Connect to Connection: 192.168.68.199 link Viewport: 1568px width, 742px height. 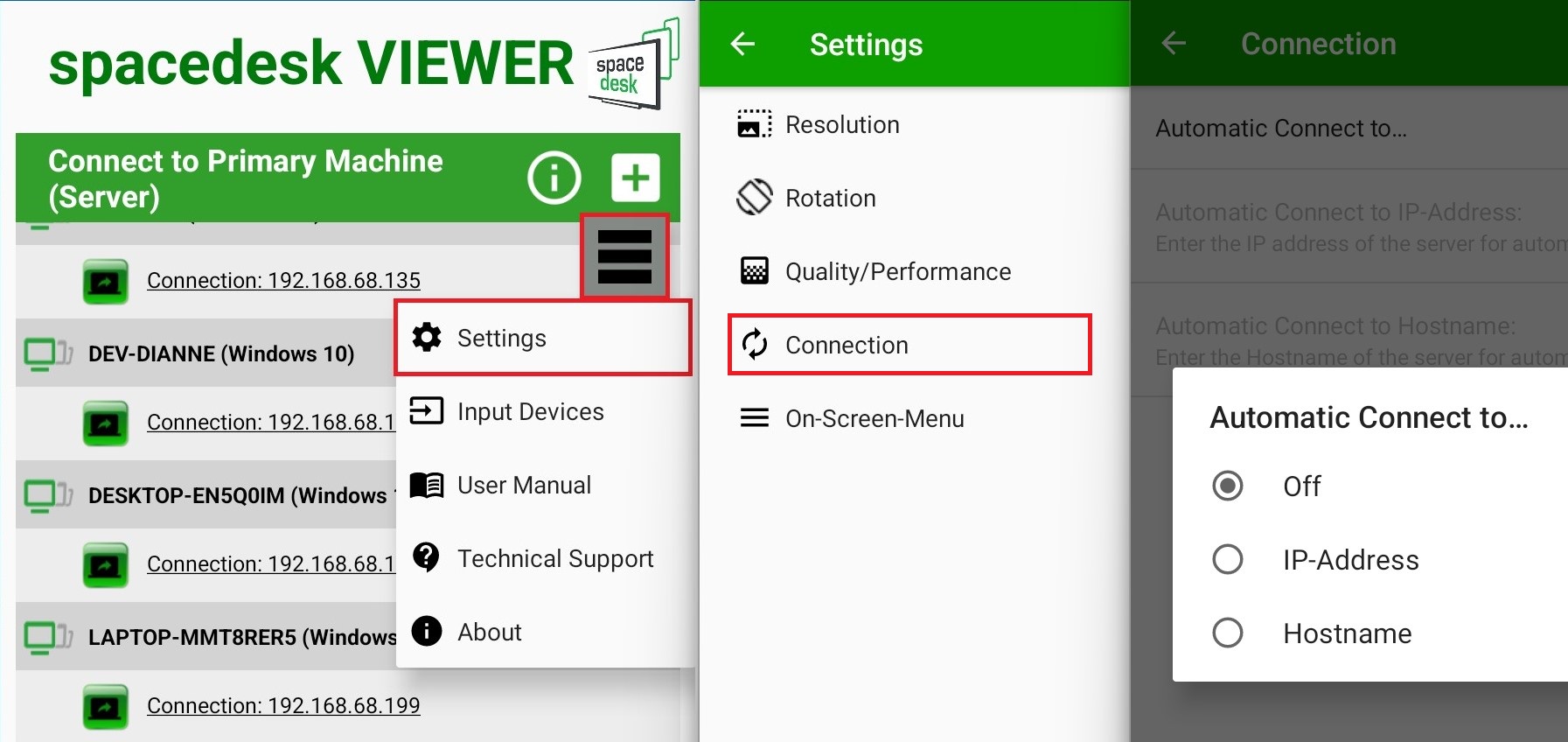pos(283,706)
